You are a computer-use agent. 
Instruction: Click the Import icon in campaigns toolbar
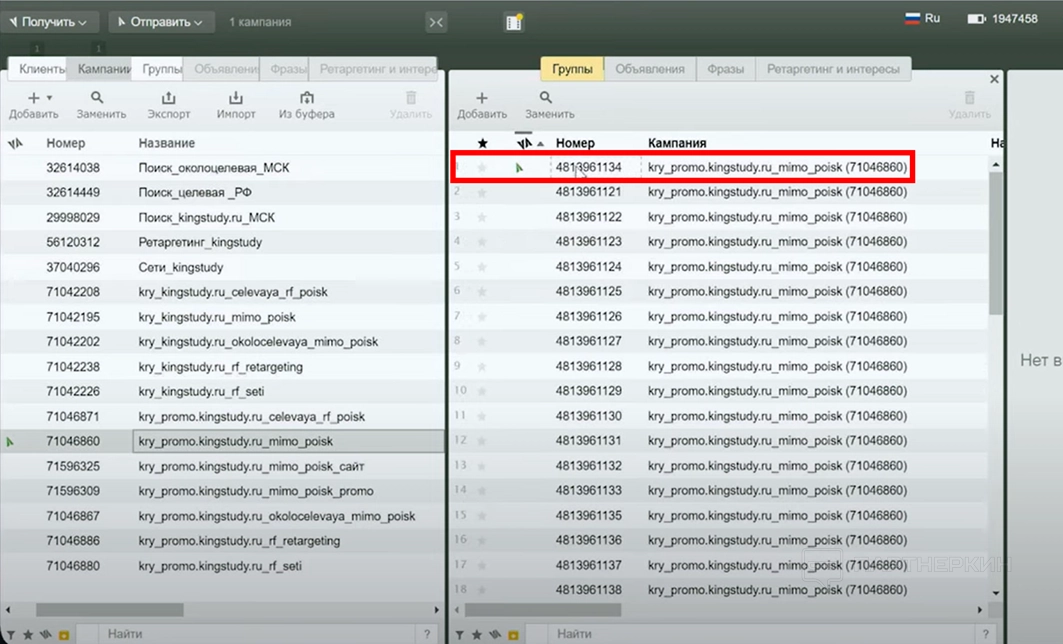236,98
